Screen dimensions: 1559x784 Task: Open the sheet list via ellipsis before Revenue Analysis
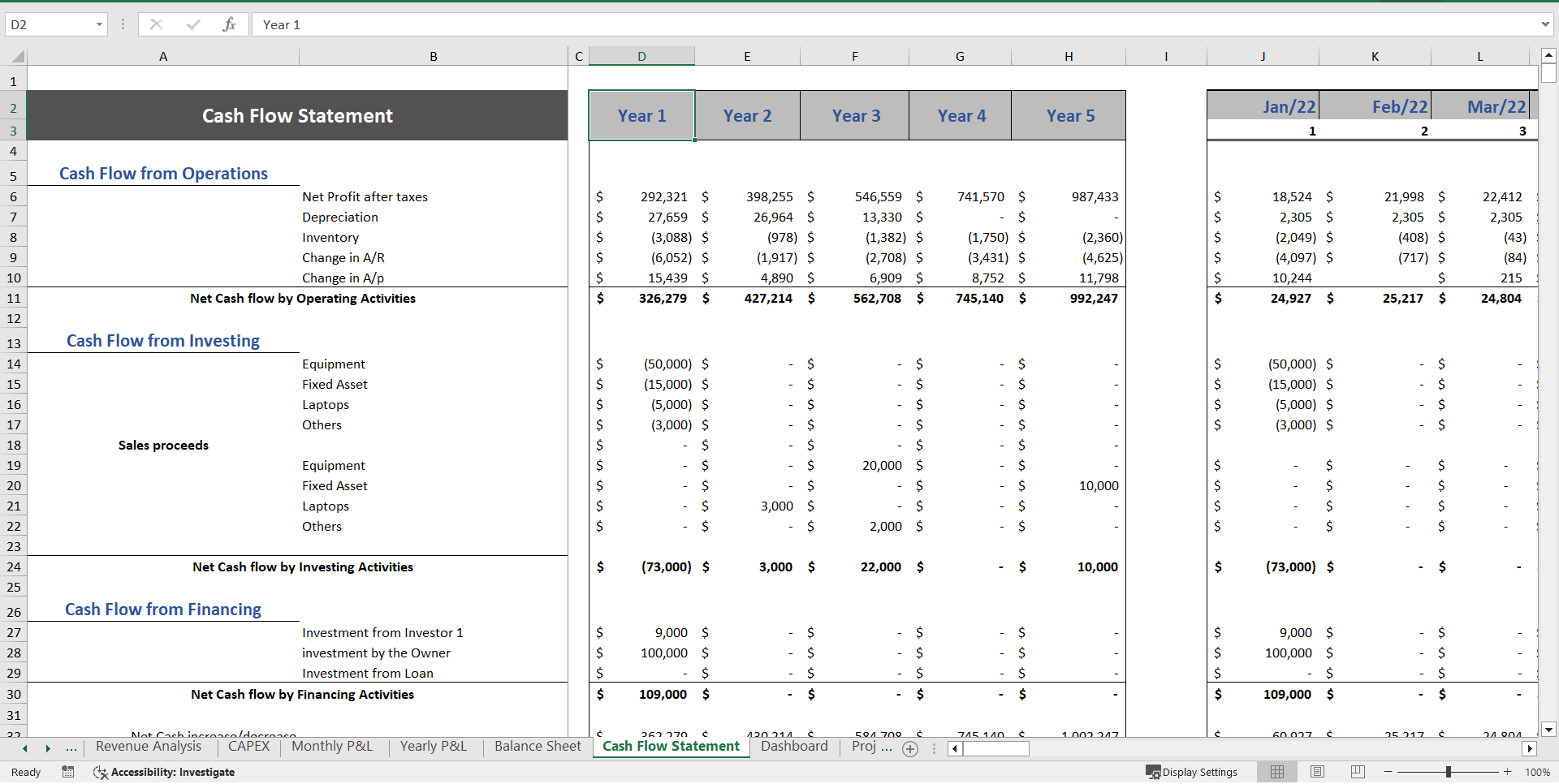(71, 748)
